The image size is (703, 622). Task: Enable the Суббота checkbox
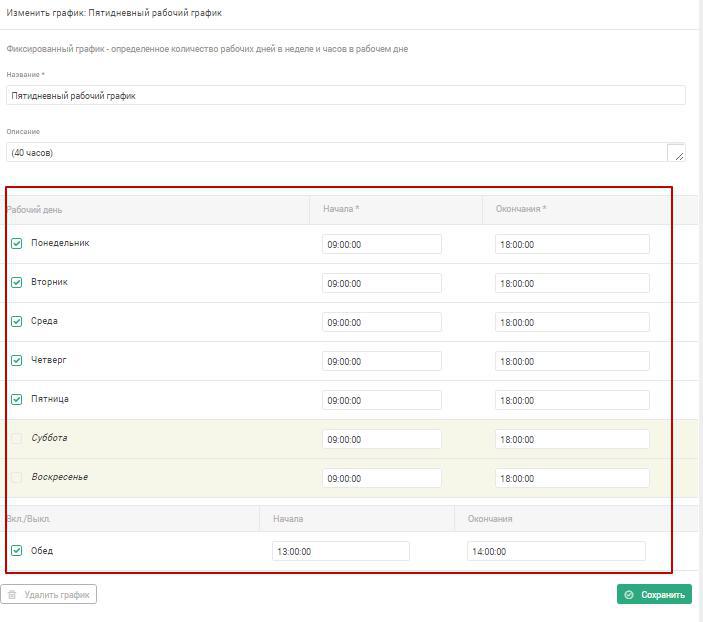click(17, 438)
